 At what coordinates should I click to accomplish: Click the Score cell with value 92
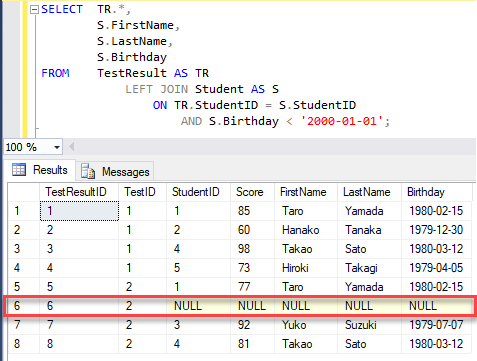[252, 325]
